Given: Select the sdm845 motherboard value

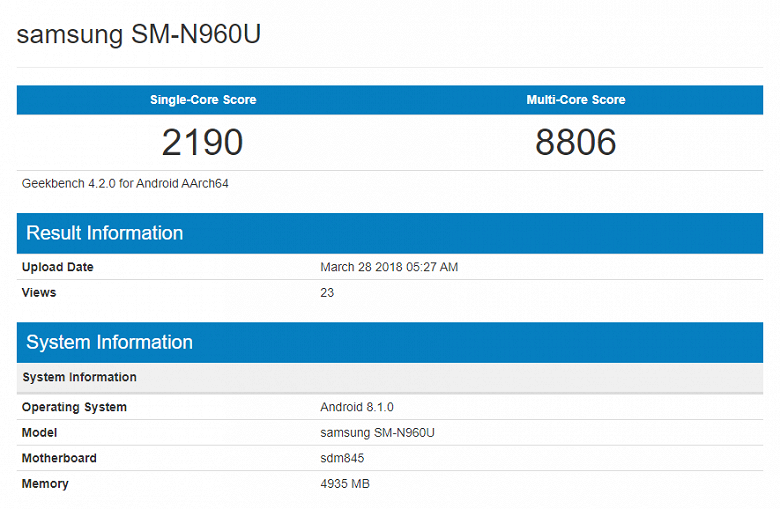Looking at the screenshot, I should [342, 458].
